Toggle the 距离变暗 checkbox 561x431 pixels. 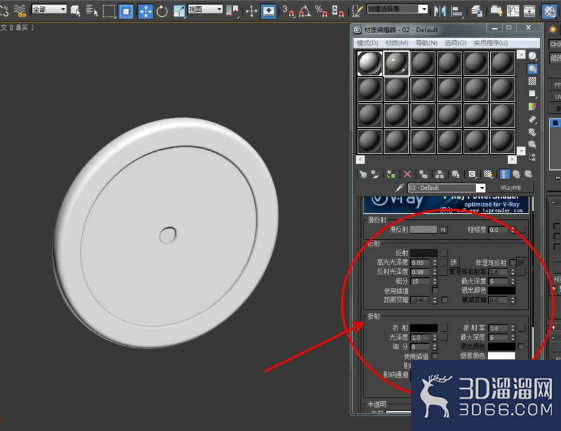click(x=444, y=299)
